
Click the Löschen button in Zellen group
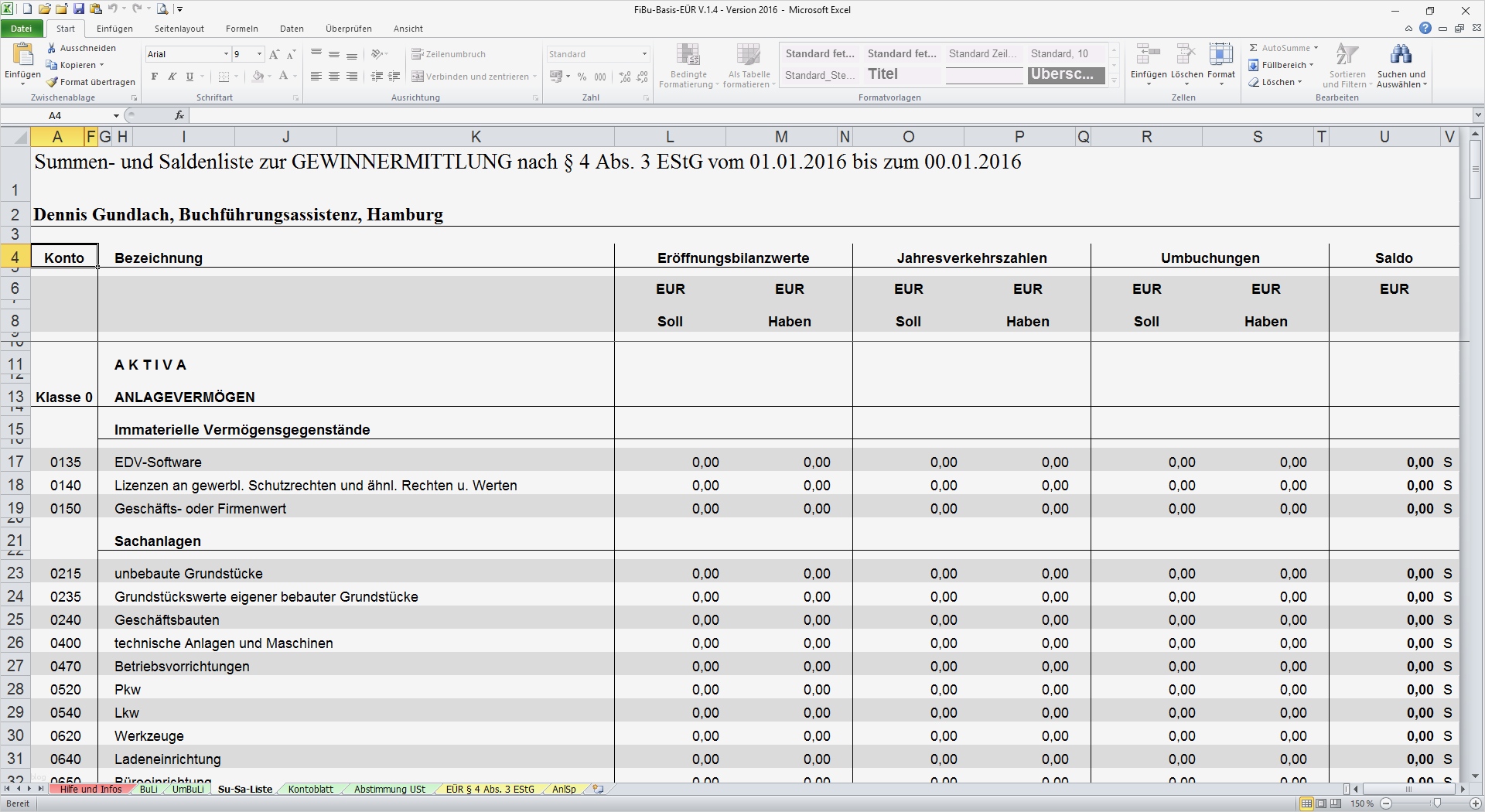[1185, 66]
